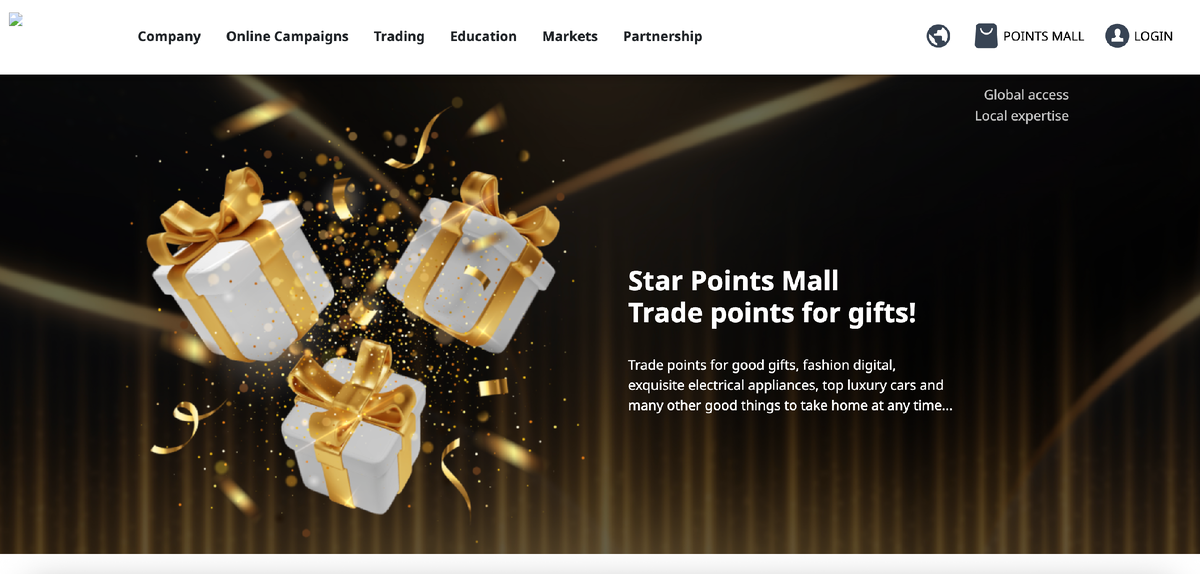Expand the Trading navigation menu

click(x=399, y=36)
